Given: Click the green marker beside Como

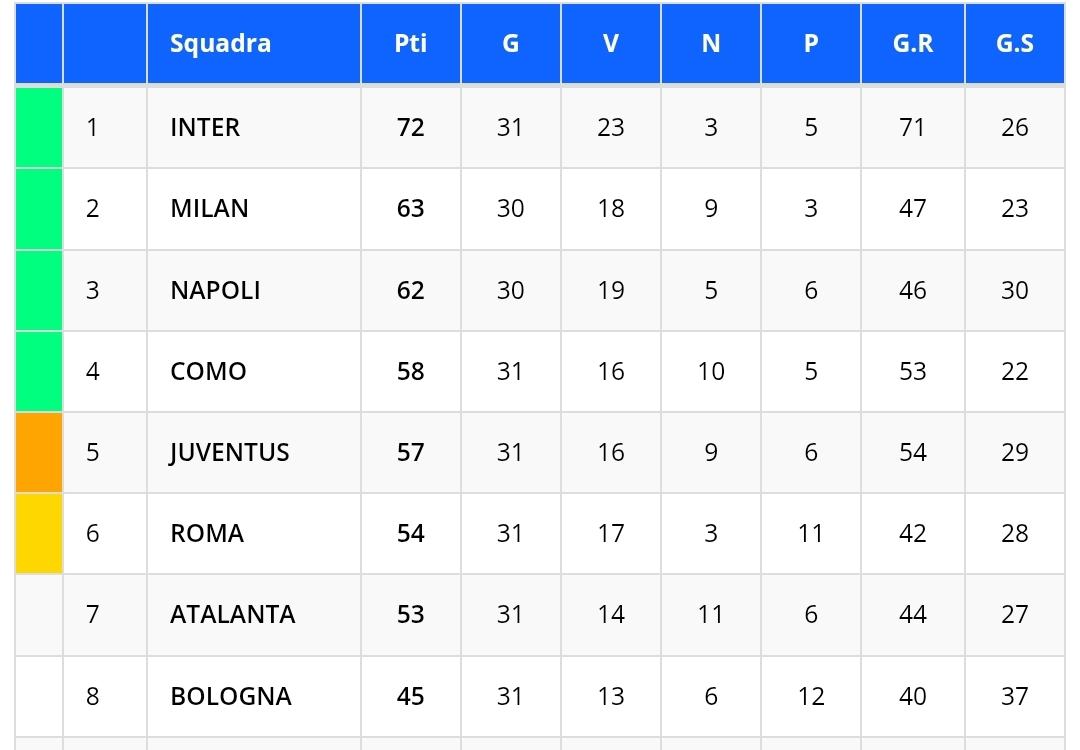Looking at the screenshot, I should 39,371.
